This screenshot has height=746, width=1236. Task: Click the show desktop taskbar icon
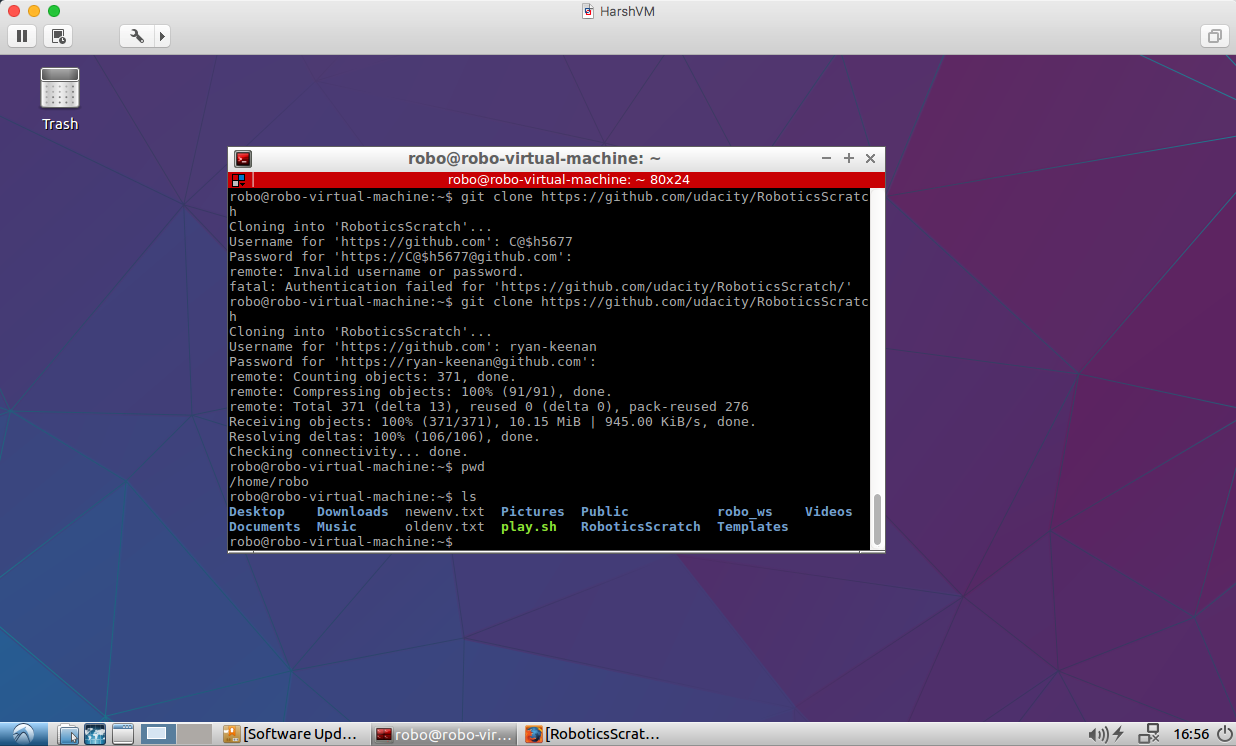[122, 734]
